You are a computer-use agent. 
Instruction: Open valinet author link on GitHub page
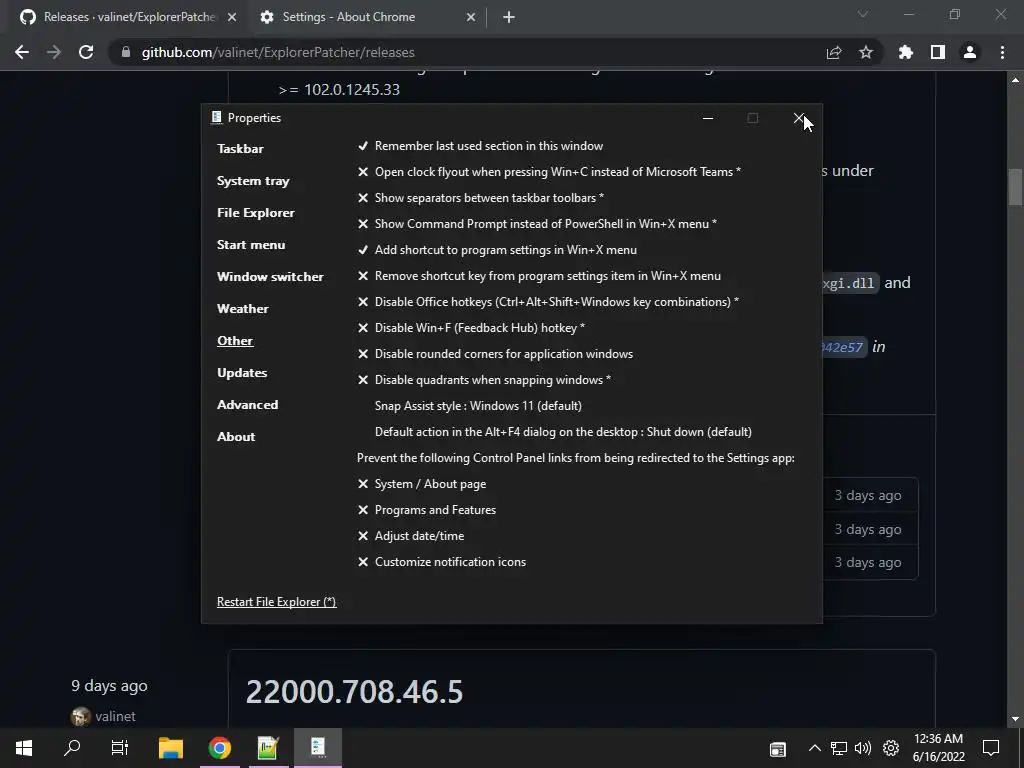click(115, 716)
